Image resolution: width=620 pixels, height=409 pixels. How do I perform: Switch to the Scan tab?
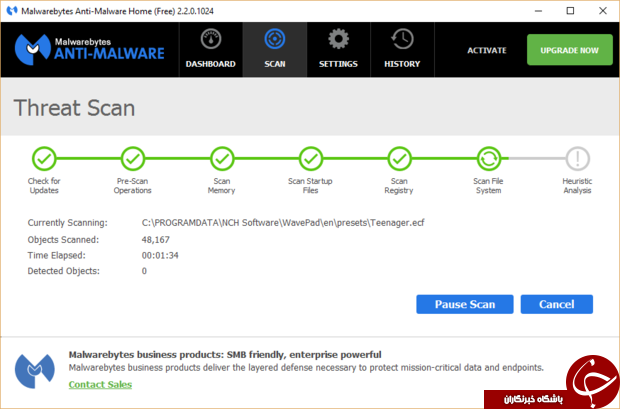click(x=275, y=49)
